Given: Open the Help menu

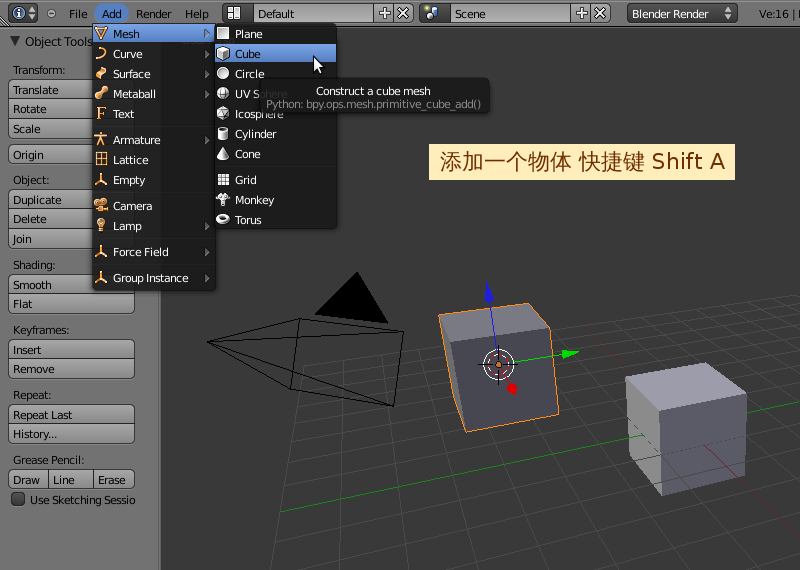Looking at the screenshot, I should (196, 14).
